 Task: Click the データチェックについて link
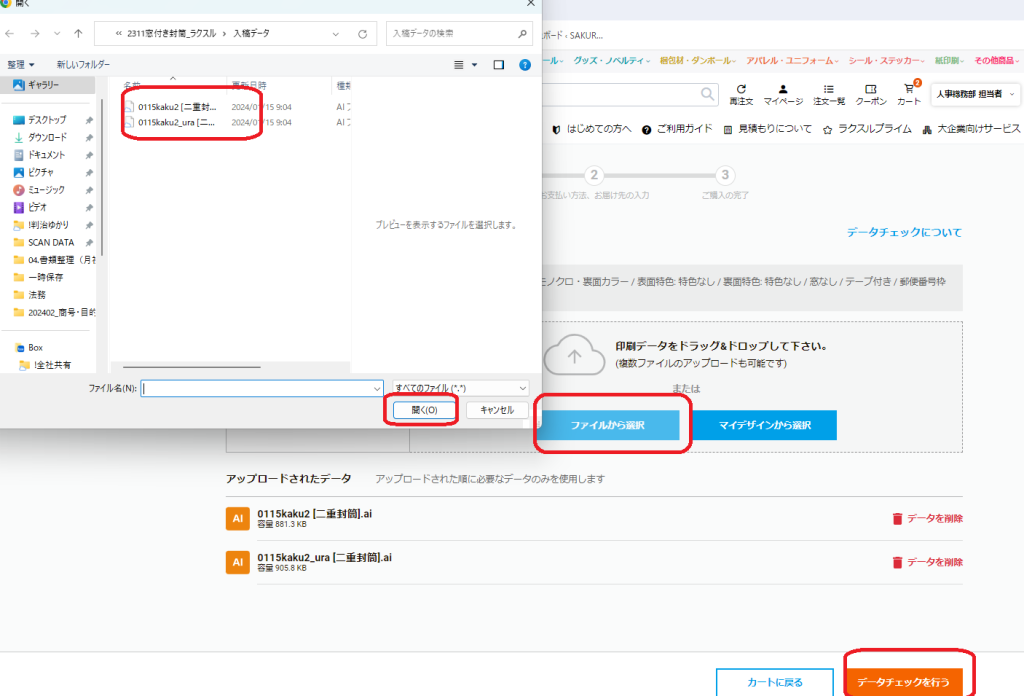[x=904, y=232]
